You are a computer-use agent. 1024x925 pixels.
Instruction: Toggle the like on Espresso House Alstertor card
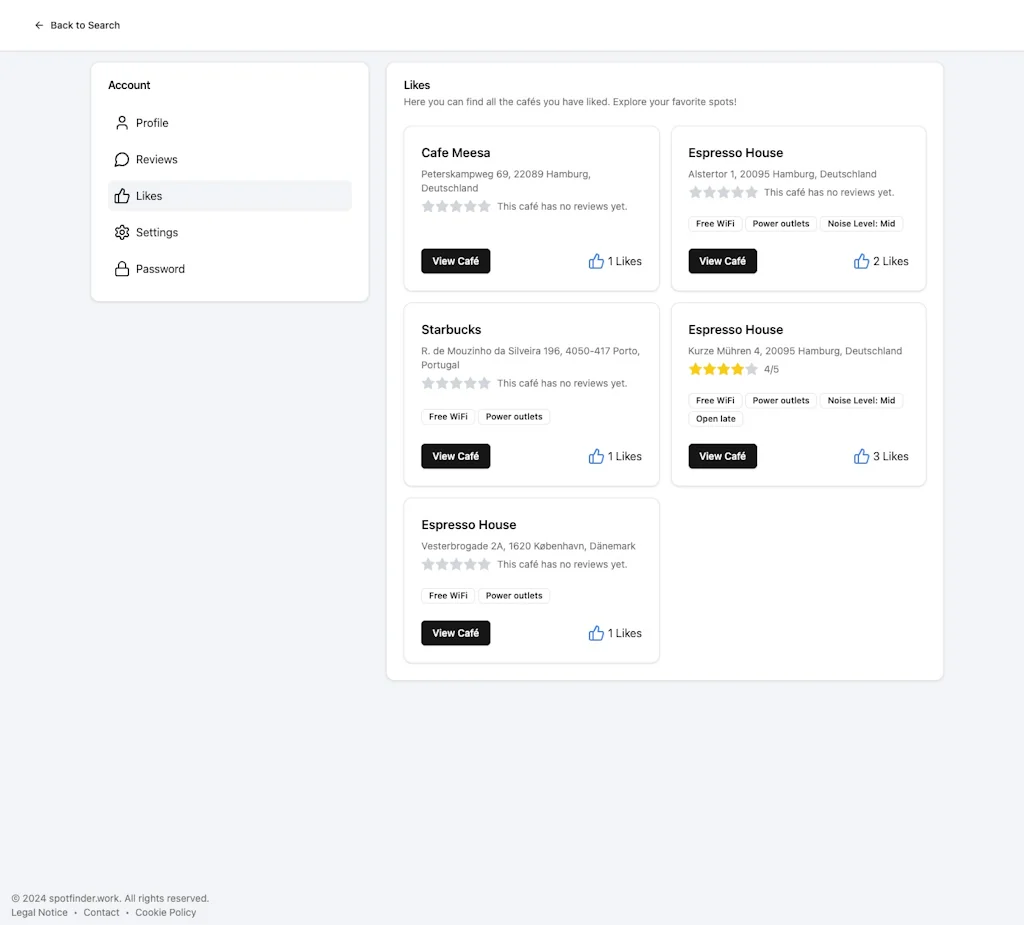(x=862, y=261)
